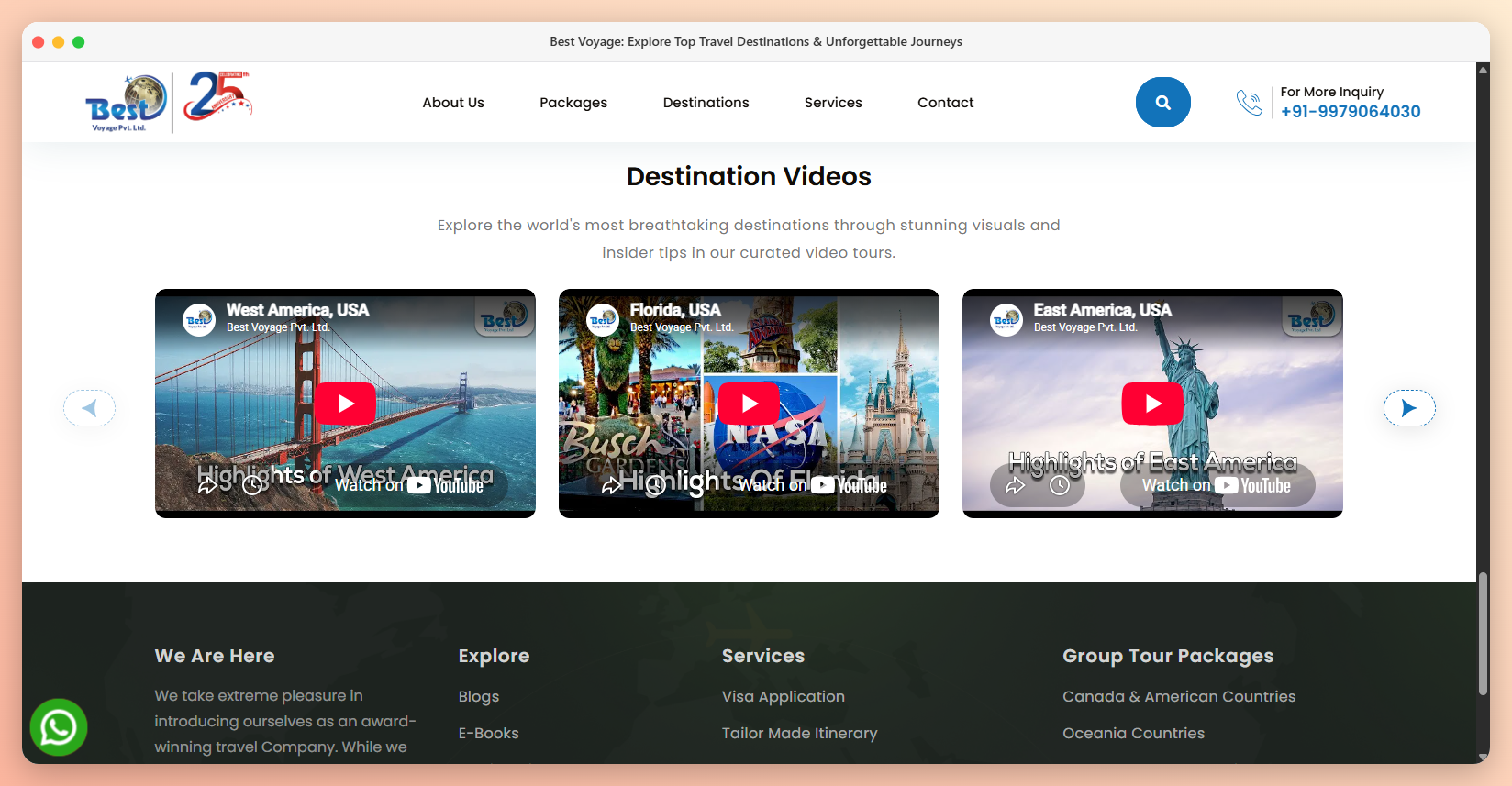Click channel avatar on East America video
The height and width of the screenshot is (786, 1512).
click(1006, 320)
